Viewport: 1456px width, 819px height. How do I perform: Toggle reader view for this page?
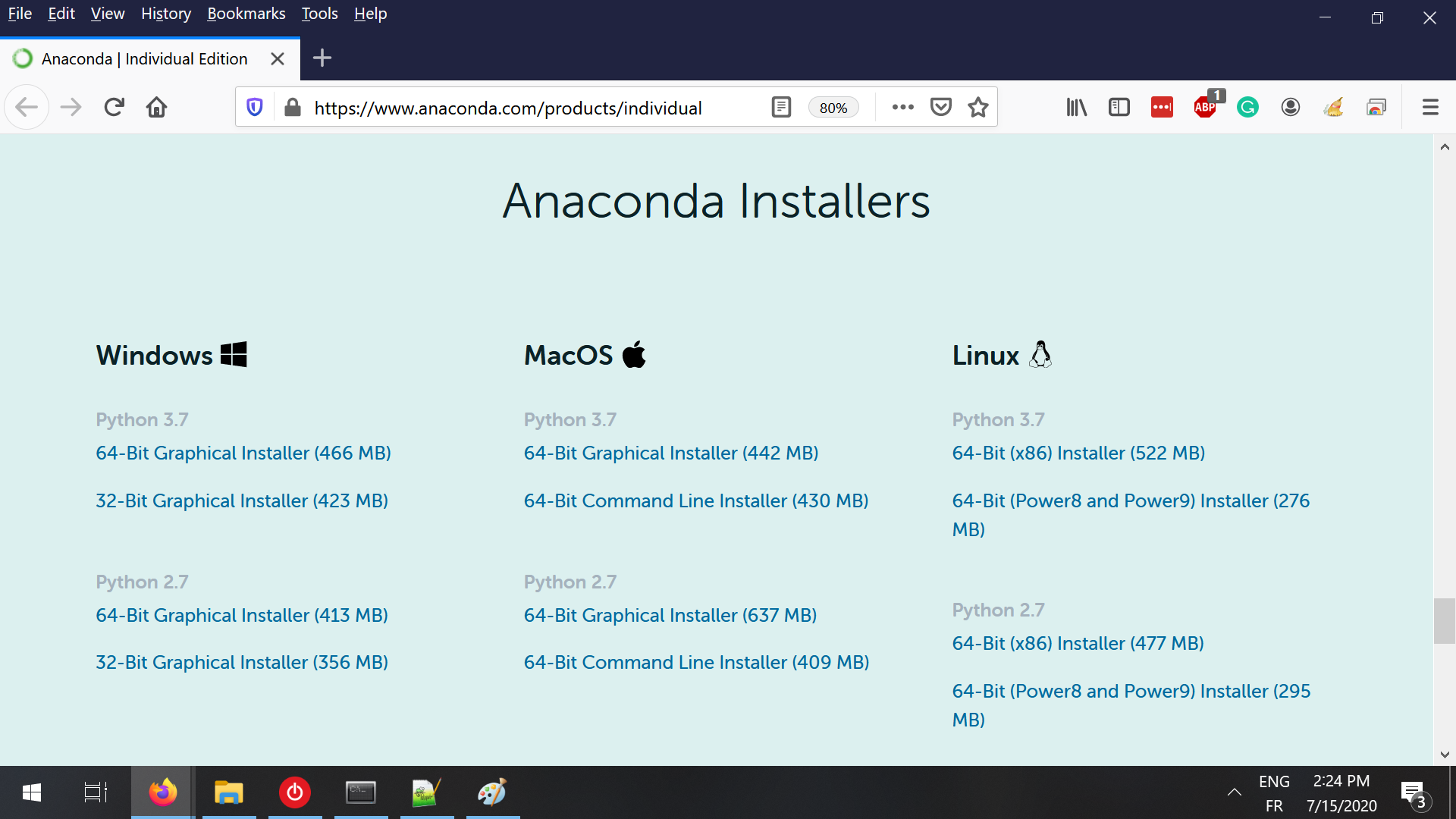pos(781,108)
